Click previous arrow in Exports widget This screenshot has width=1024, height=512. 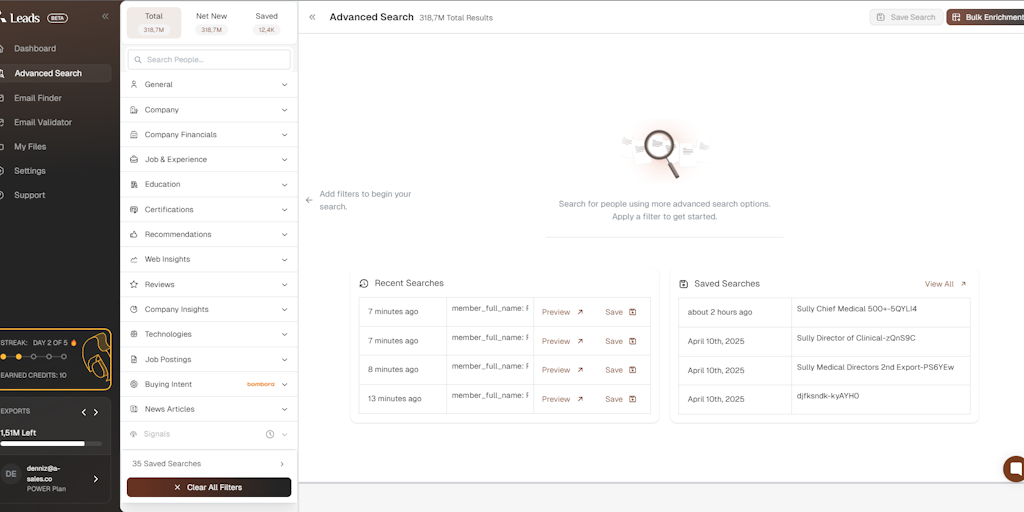84,412
